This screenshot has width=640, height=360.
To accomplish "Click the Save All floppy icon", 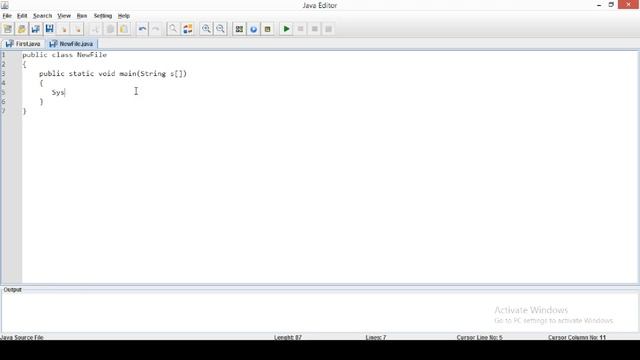I will point(49,29).
